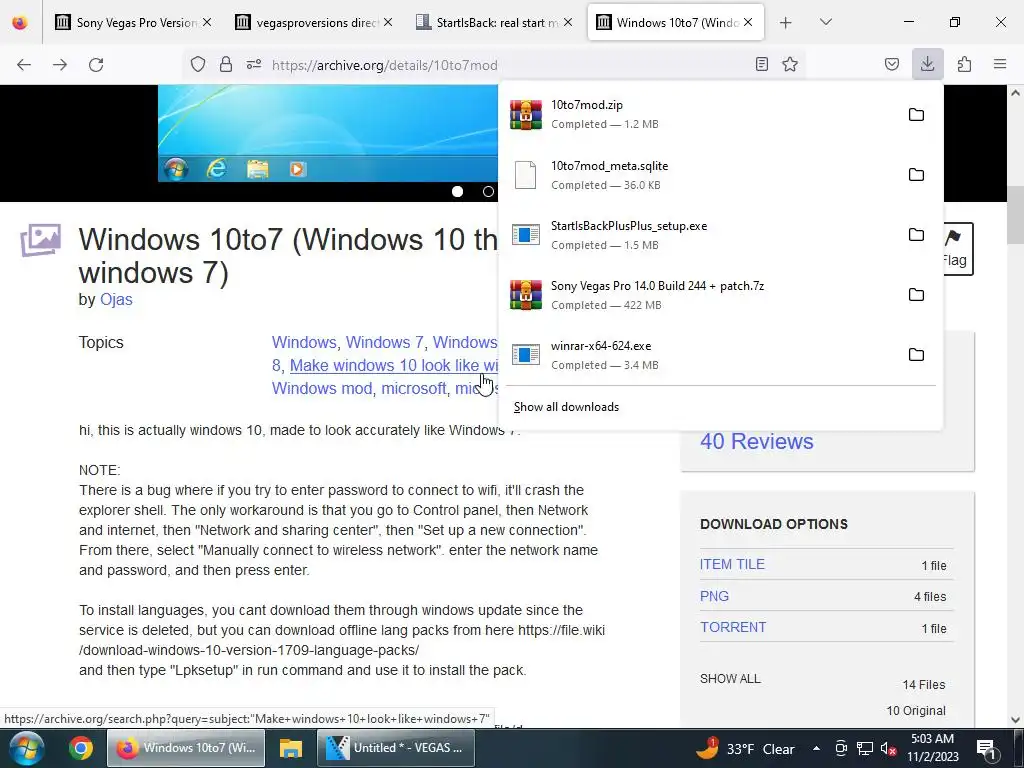1024x768 pixels.
Task: Open the downloaded 10to7mod.zip file
Action: tap(699, 114)
